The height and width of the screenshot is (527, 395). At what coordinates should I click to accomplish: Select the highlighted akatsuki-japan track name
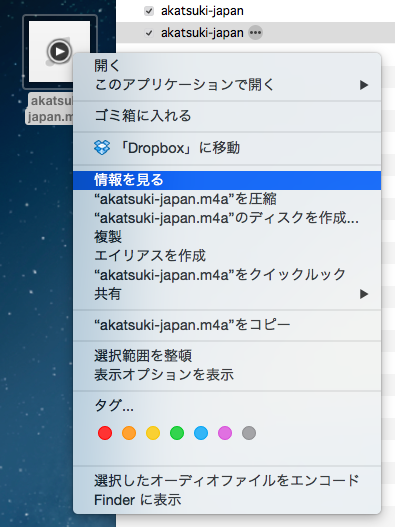[202, 33]
